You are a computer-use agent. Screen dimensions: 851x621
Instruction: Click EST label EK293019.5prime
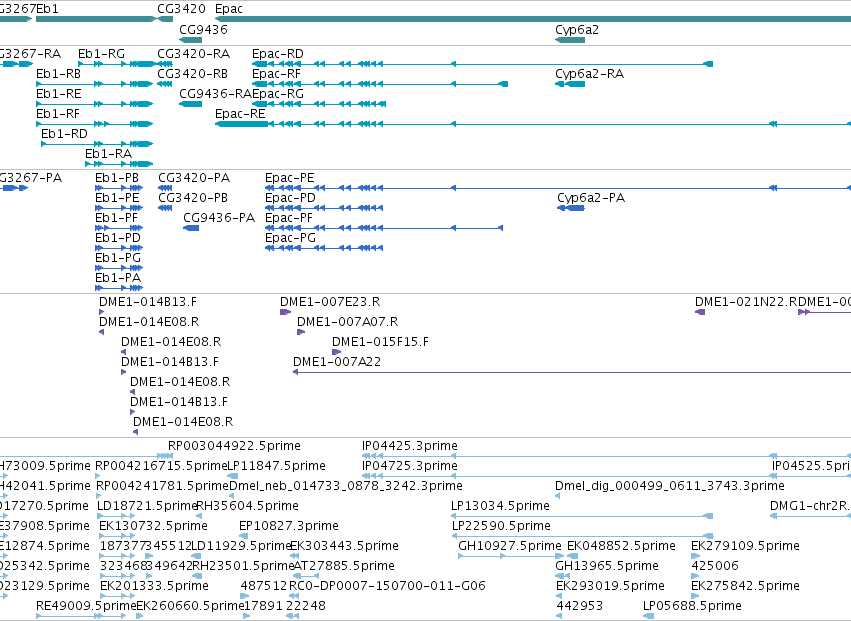tap(611, 586)
